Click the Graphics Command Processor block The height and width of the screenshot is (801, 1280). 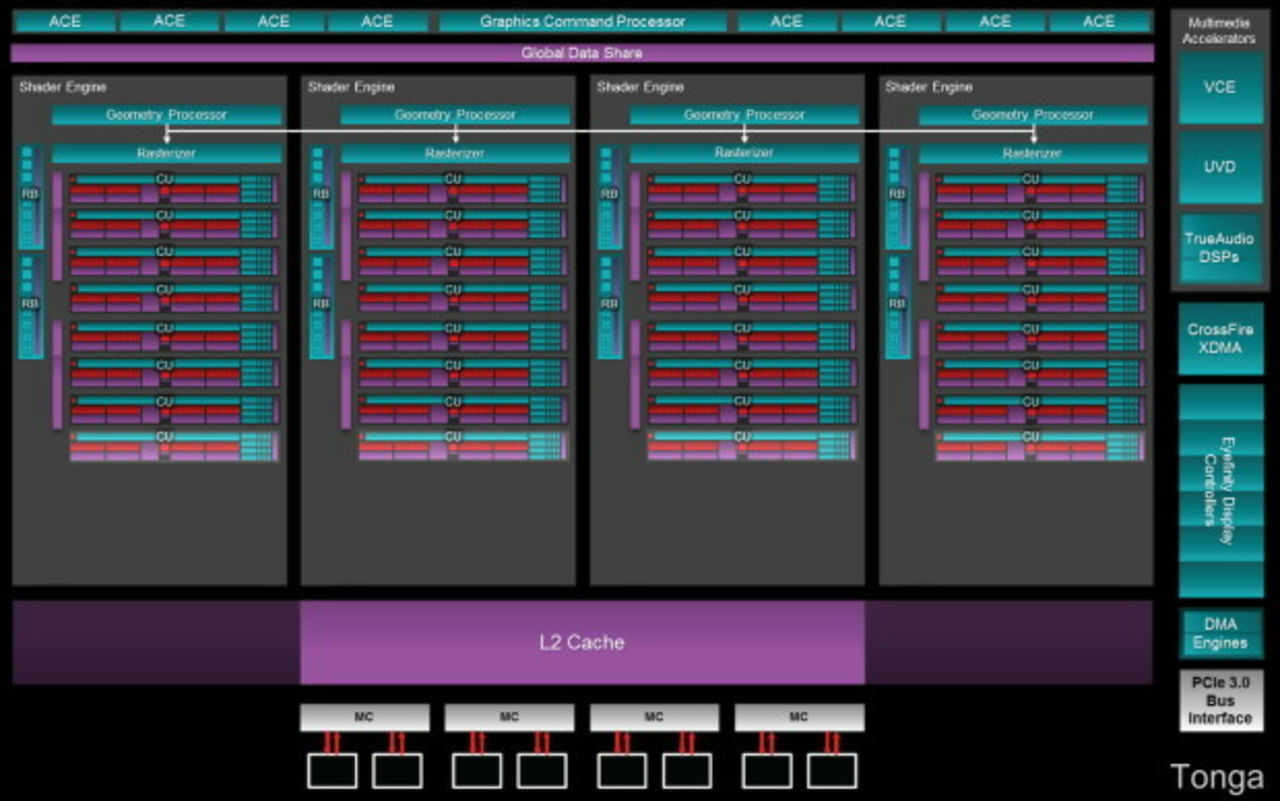pos(582,21)
